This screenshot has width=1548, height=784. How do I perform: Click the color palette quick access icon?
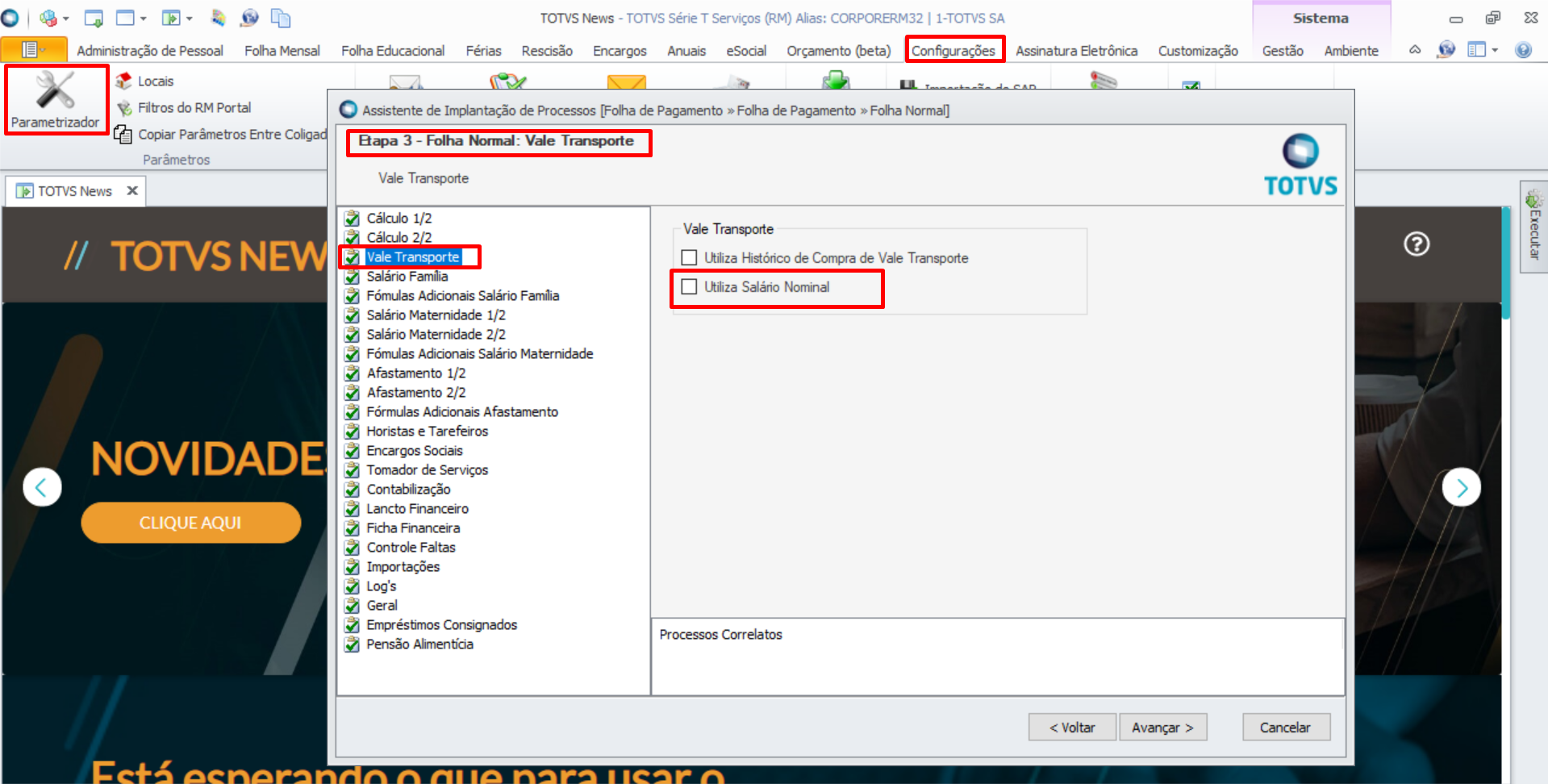tap(219, 18)
